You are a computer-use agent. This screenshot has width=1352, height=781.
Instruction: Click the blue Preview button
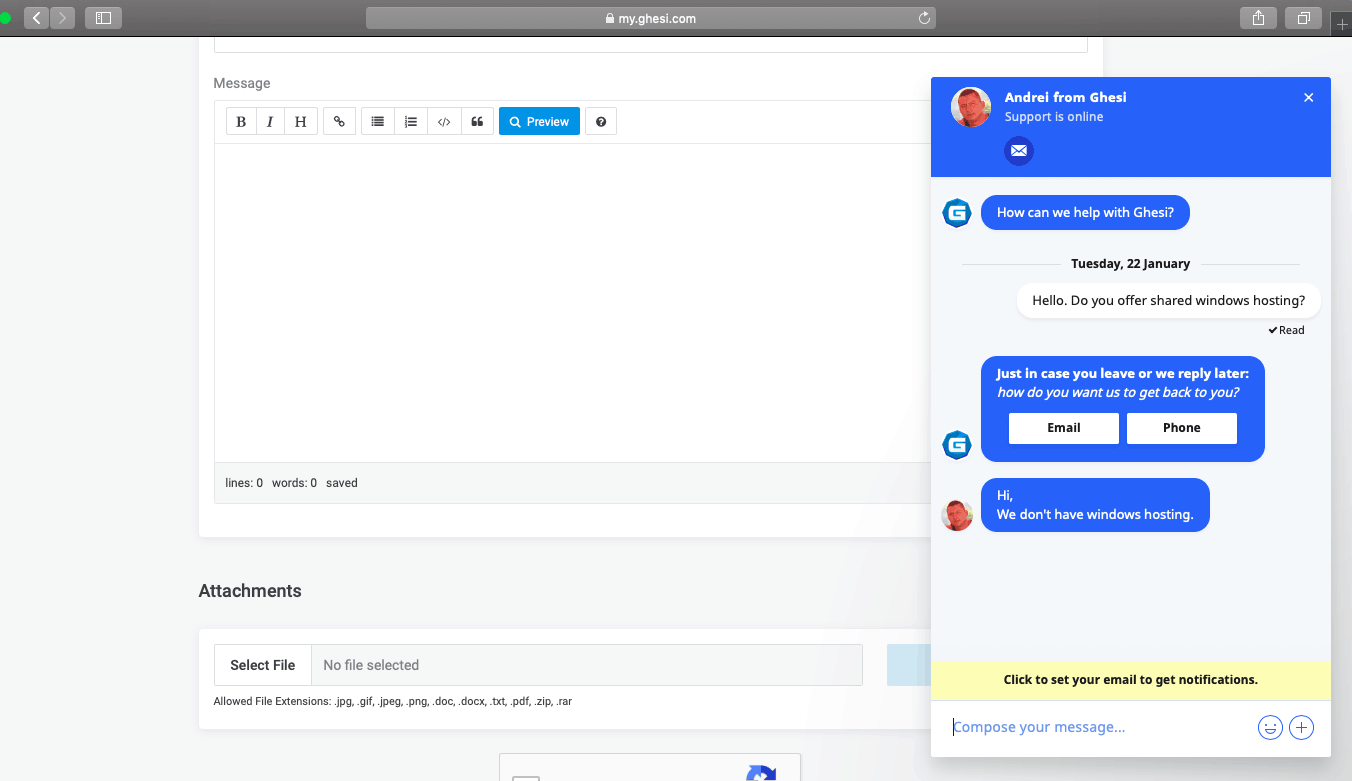539,122
